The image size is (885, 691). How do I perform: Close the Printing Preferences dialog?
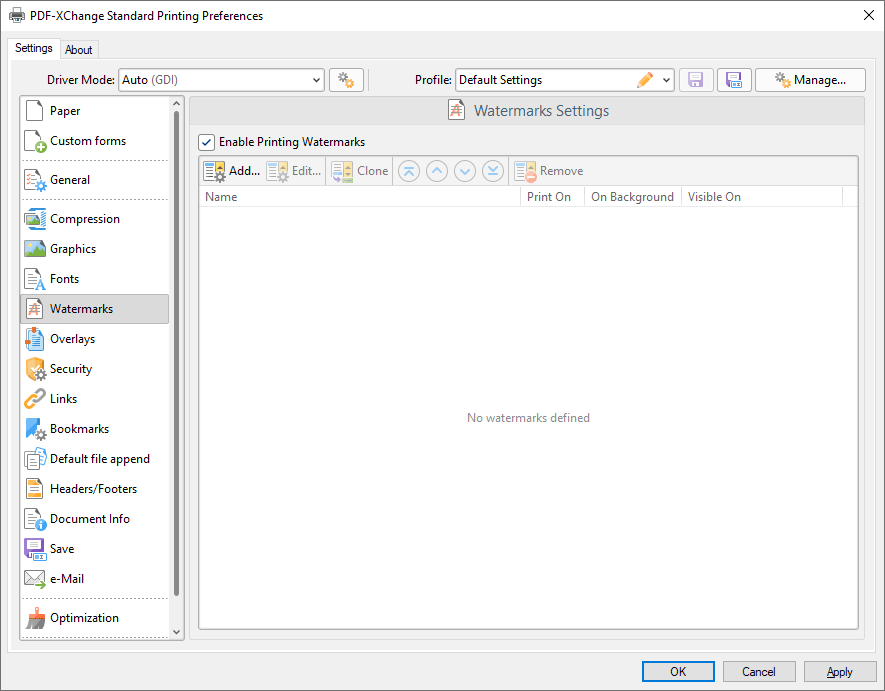869,15
